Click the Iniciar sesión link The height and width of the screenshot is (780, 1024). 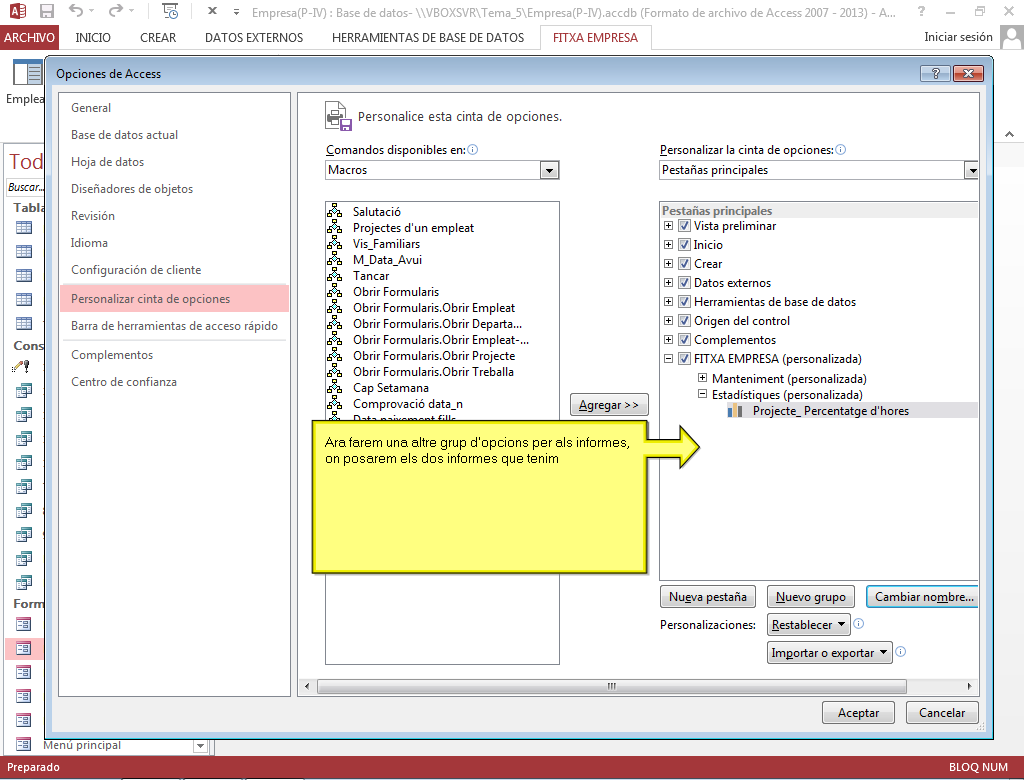pos(958,37)
